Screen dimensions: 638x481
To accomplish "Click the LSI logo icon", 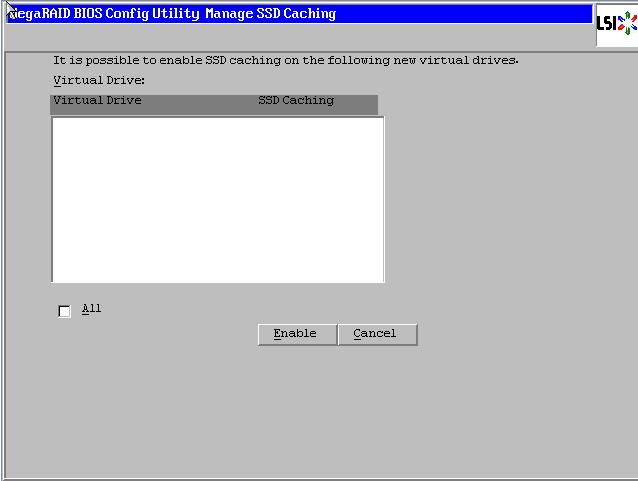I will (616, 23).
